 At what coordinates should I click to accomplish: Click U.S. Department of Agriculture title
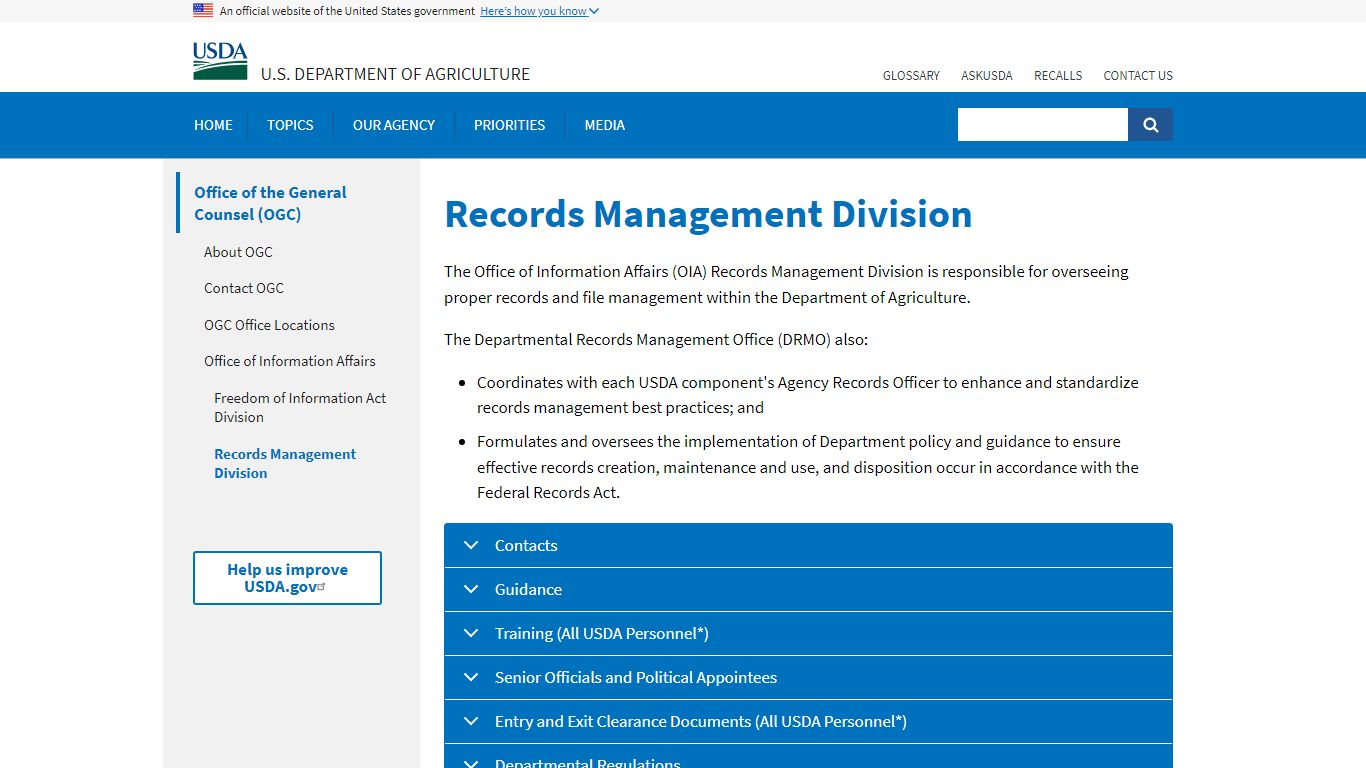[x=396, y=74]
